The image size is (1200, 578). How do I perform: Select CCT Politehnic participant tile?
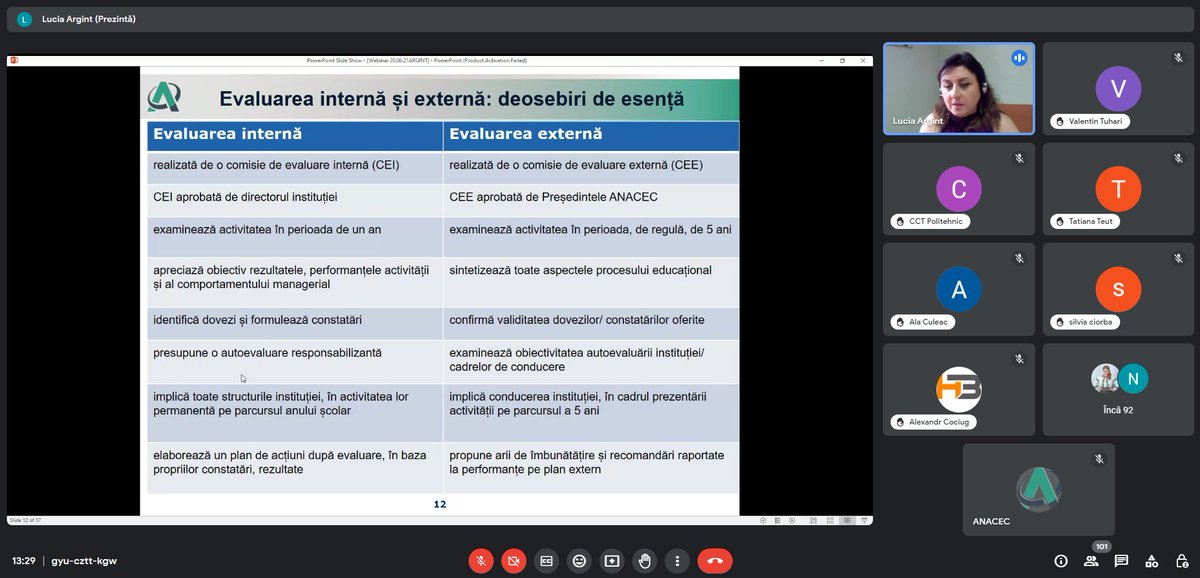coord(958,189)
